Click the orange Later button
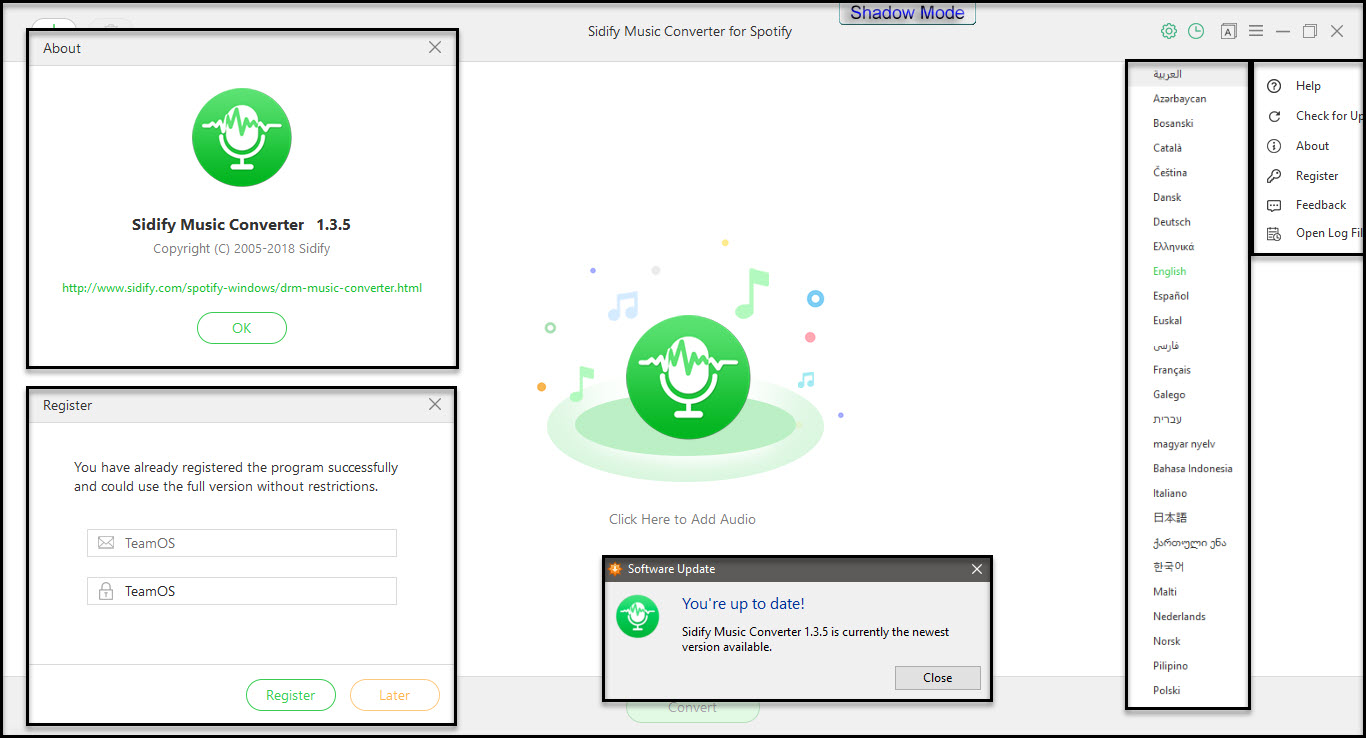This screenshot has height=738, width=1366. 395,695
